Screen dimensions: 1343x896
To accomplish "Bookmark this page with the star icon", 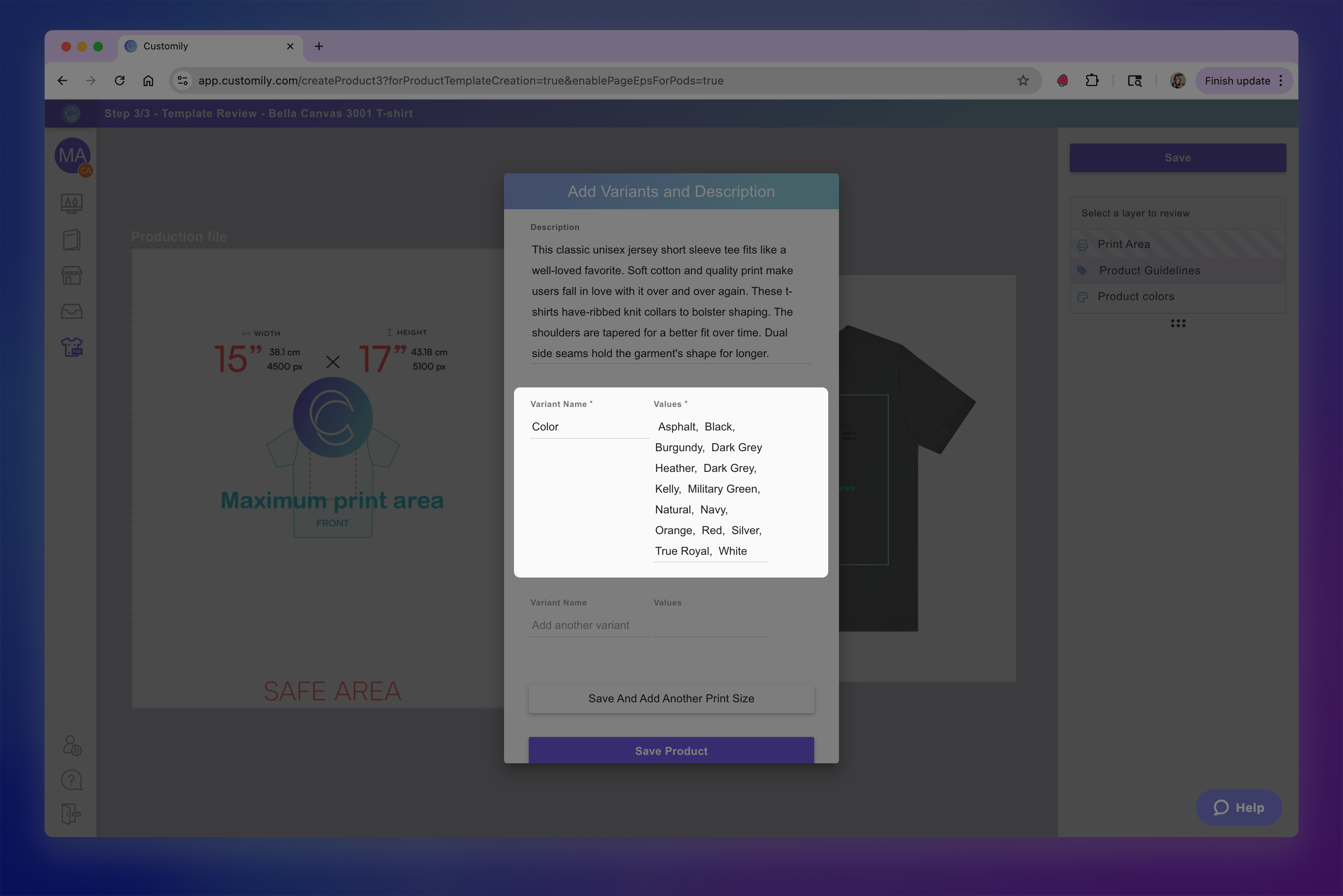I will 1023,81.
